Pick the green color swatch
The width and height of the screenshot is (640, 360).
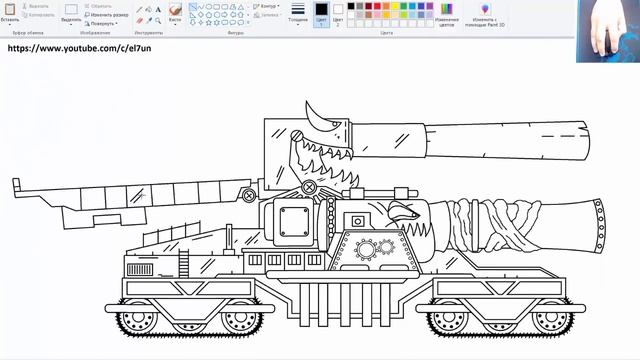pyautogui.click(x=404, y=6)
